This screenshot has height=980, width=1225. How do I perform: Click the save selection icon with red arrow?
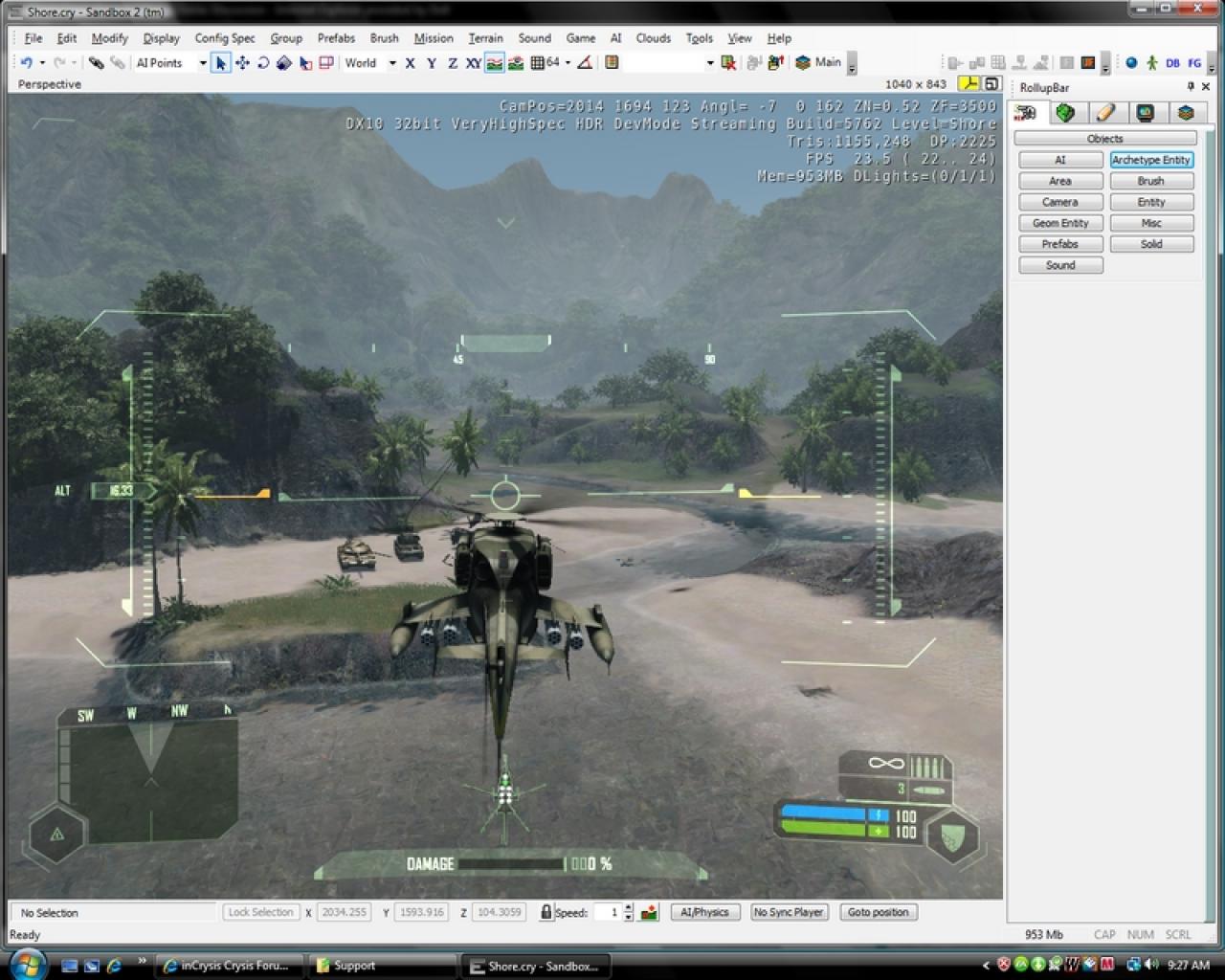(776, 63)
